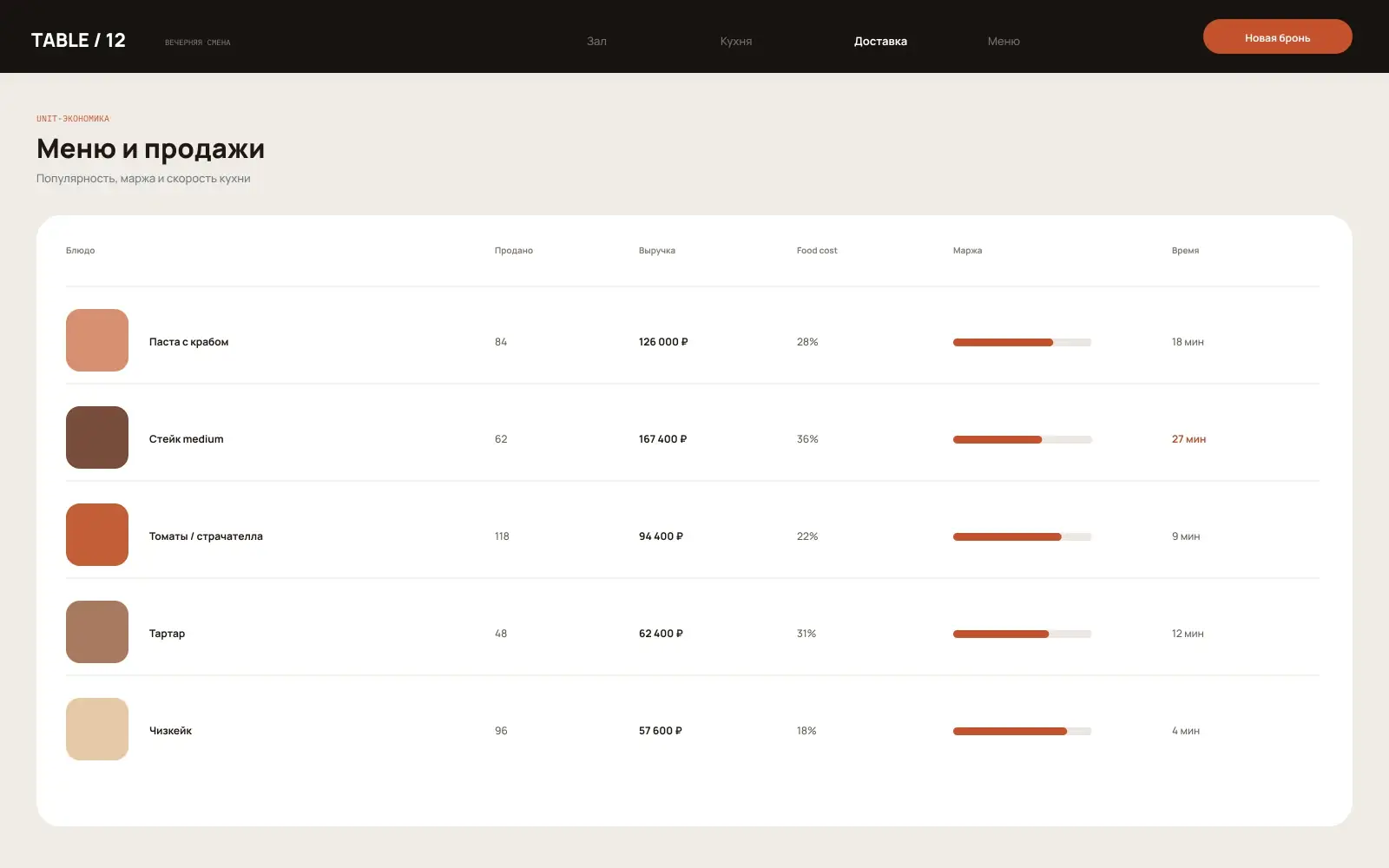Click the Чизкейк dish thumbnail
Viewport: 1389px width, 868px height.
click(97, 729)
